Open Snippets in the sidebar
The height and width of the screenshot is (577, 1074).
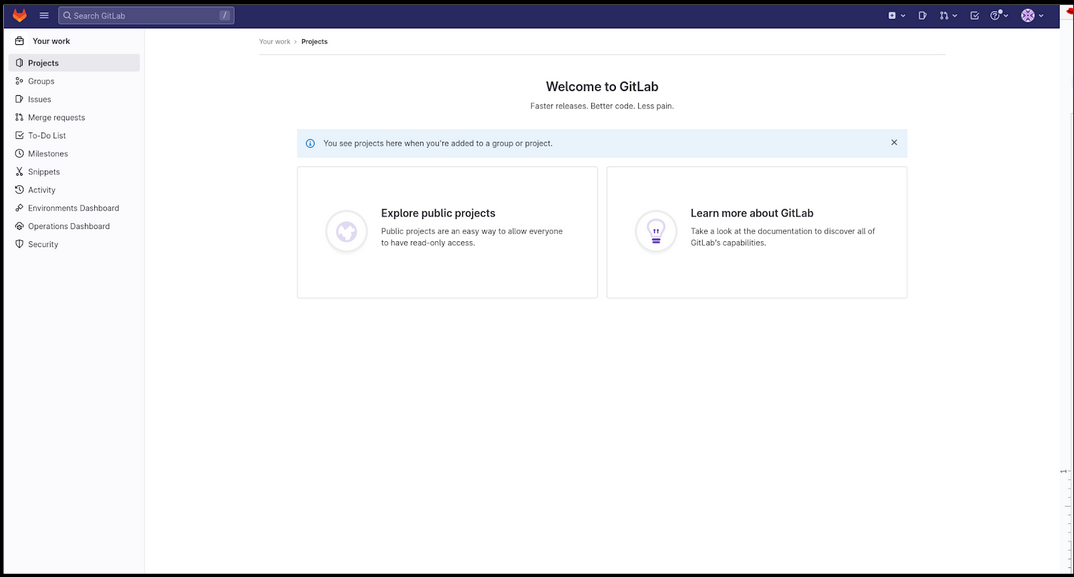coord(74,172)
